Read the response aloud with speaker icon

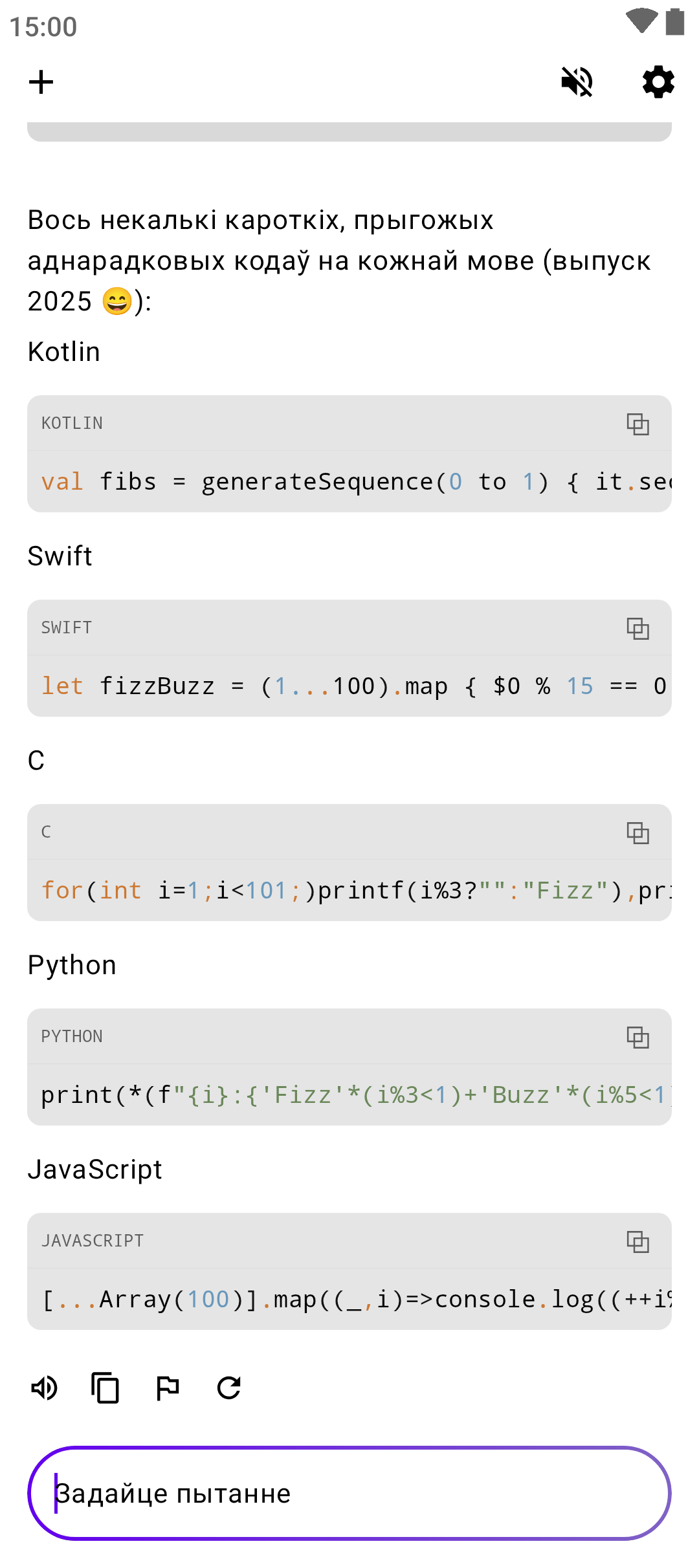point(45,1388)
